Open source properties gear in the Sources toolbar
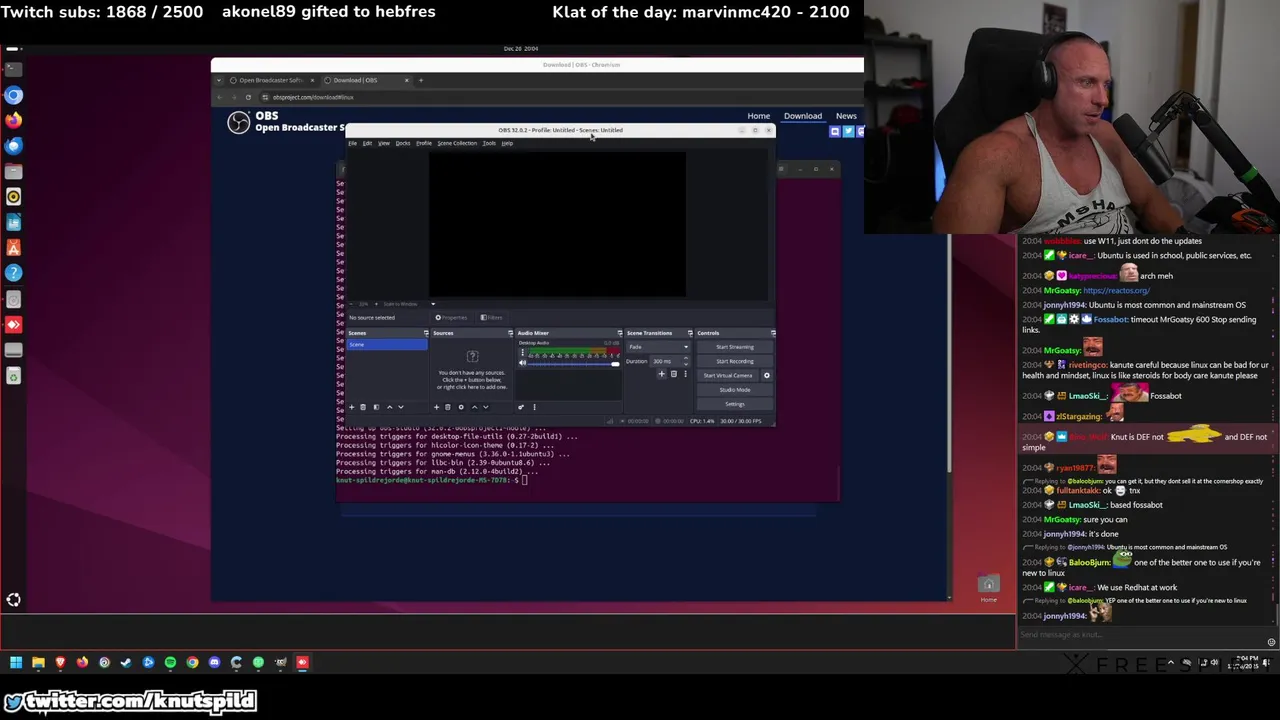Viewport: 1280px width, 720px height. pos(461,407)
